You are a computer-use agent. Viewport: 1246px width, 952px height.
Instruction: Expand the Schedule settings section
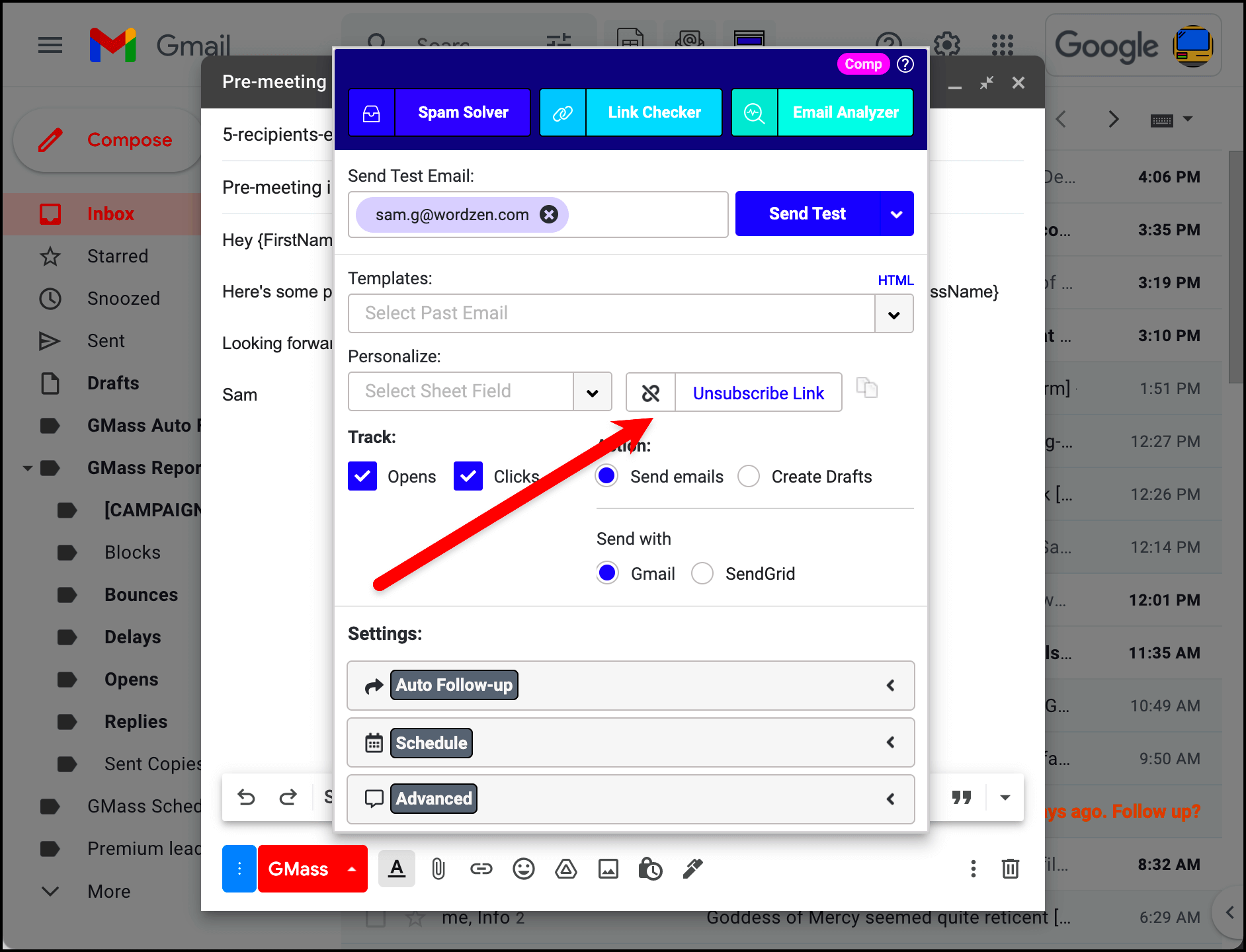(x=631, y=742)
